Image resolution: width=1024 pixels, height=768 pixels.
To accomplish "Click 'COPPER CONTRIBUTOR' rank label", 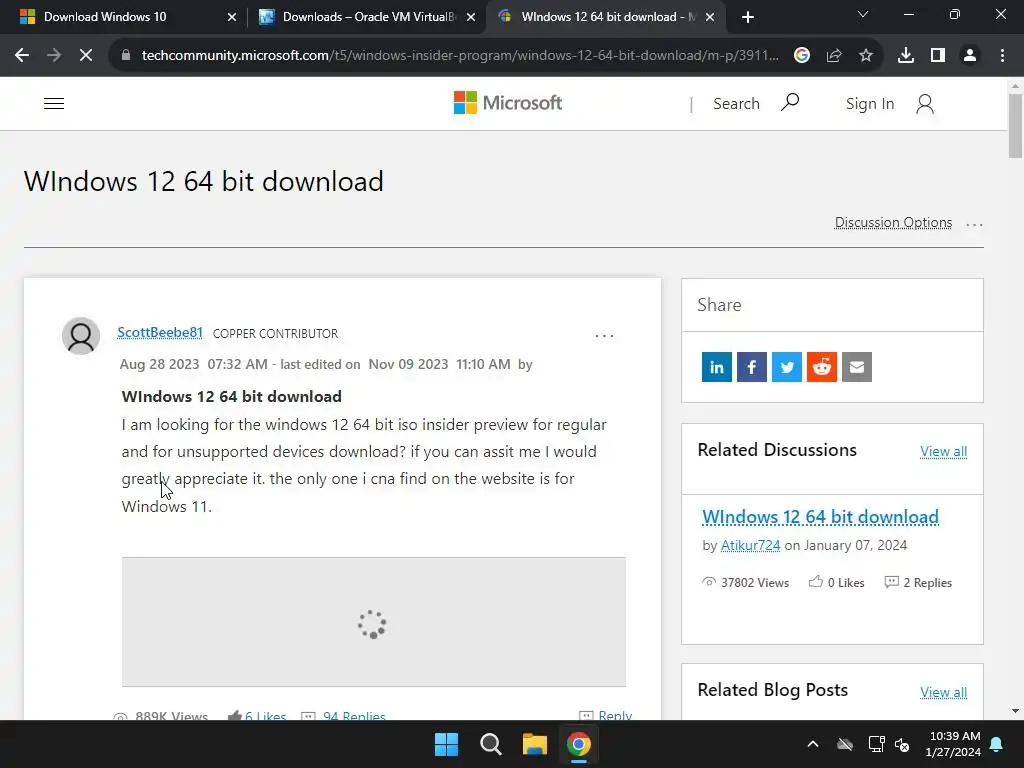I will (276, 334).
